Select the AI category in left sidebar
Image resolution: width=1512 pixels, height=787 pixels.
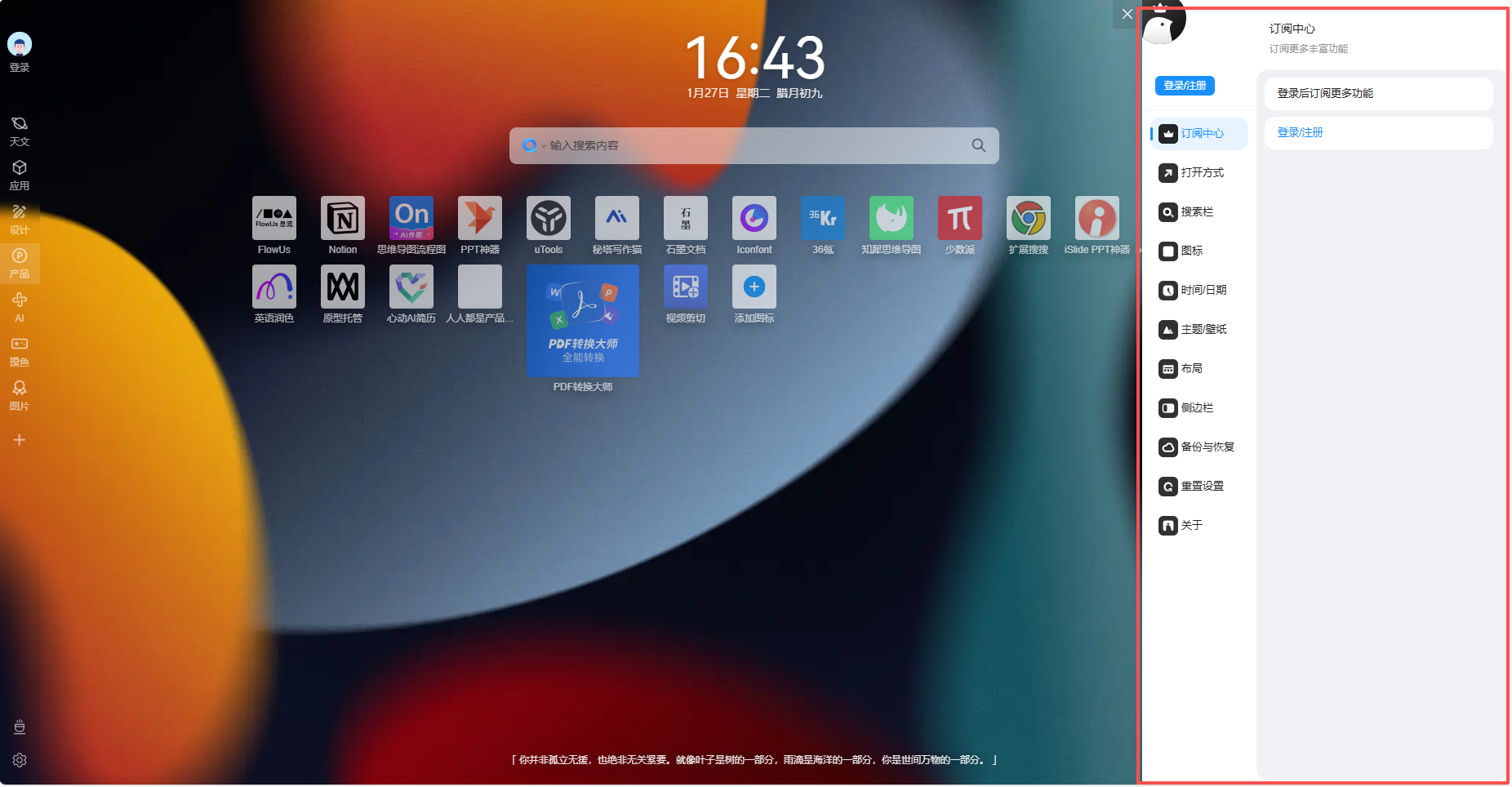coord(20,307)
